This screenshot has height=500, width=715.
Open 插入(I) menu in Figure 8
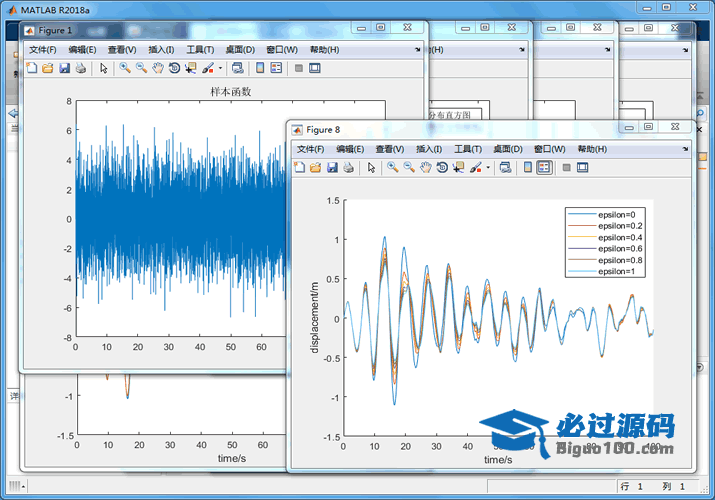[429, 149]
